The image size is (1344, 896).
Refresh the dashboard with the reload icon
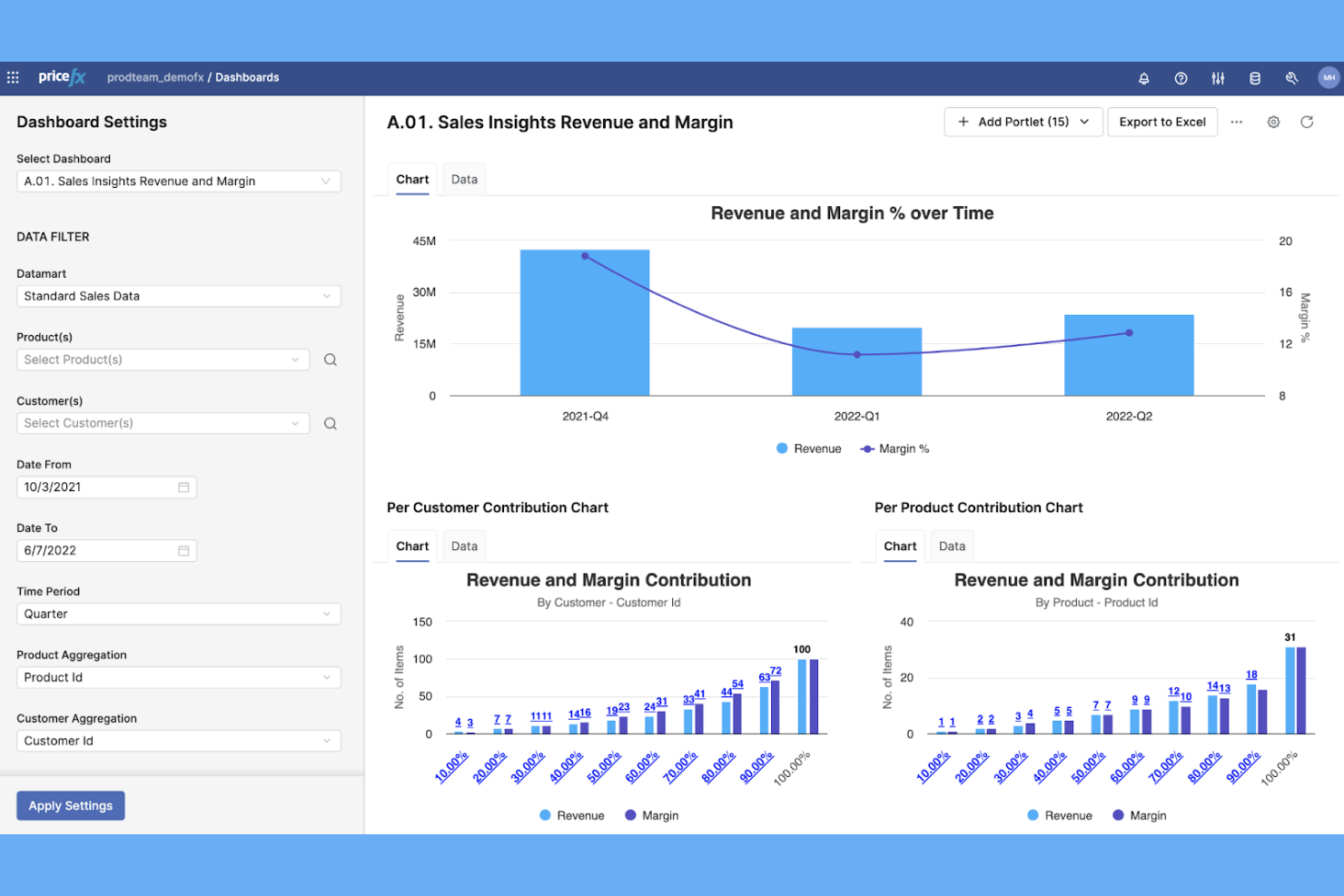(x=1308, y=122)
